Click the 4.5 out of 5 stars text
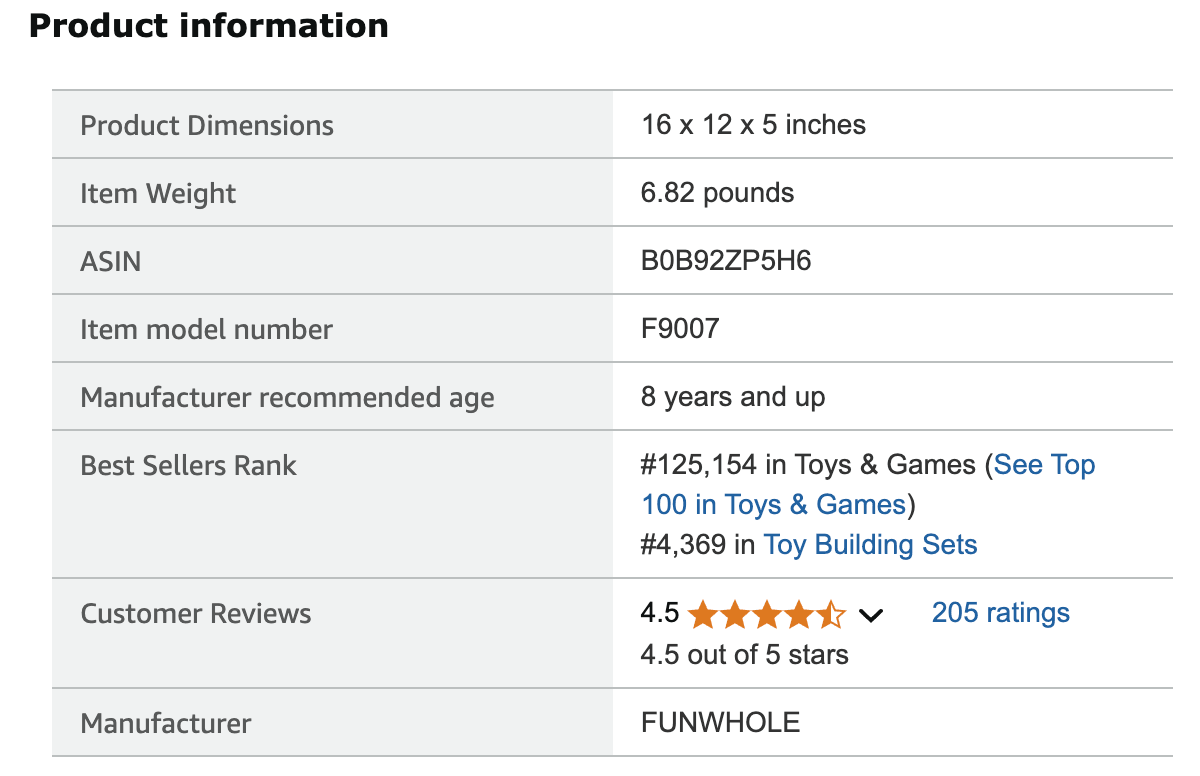The height and width of the screenshot is (776, 1200). click(744, 655)
